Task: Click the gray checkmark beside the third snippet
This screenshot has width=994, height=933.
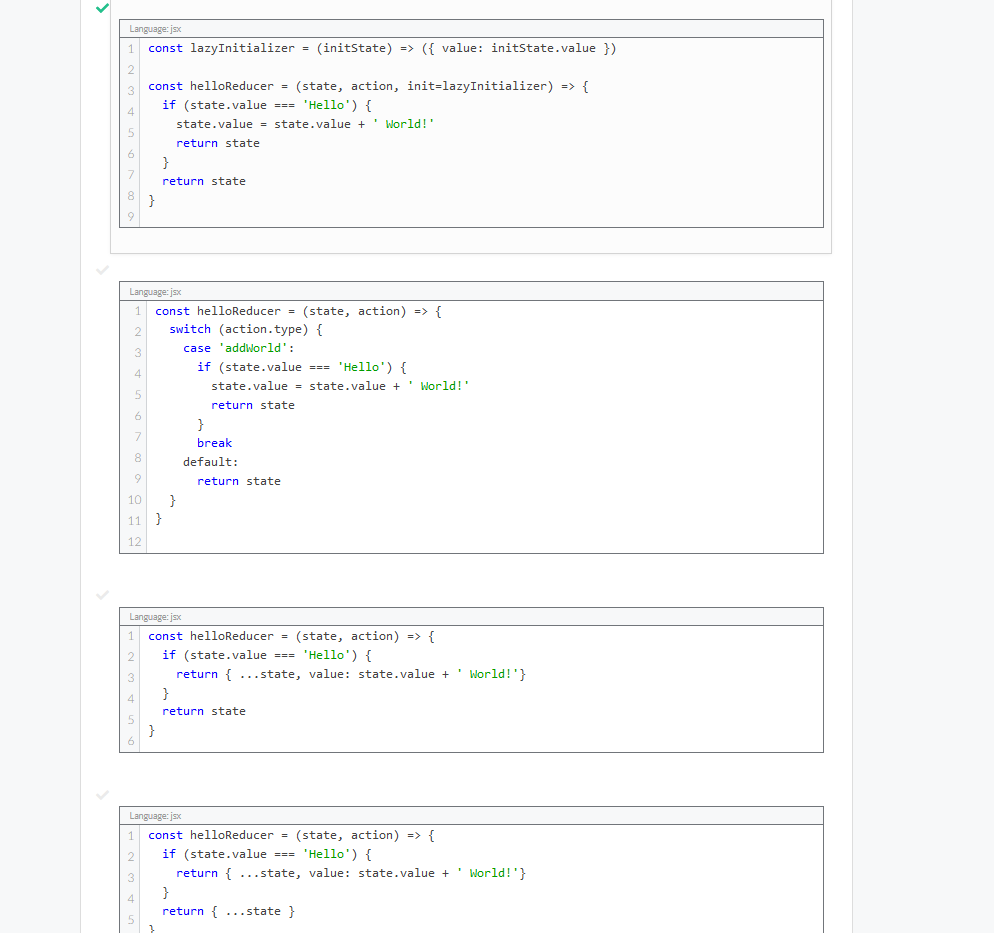Action: 101,594
